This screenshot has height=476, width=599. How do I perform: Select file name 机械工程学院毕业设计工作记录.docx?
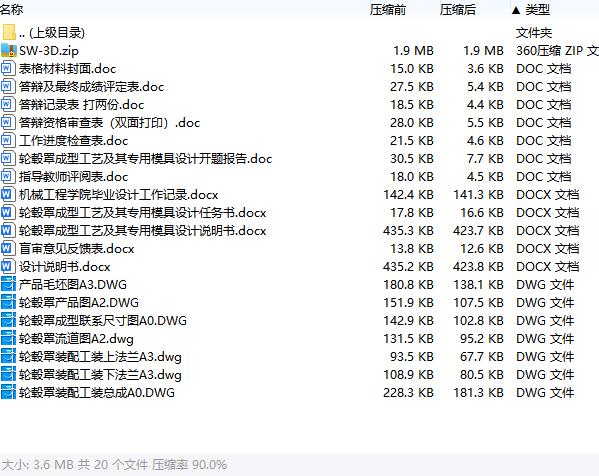(x=118, y=194)
